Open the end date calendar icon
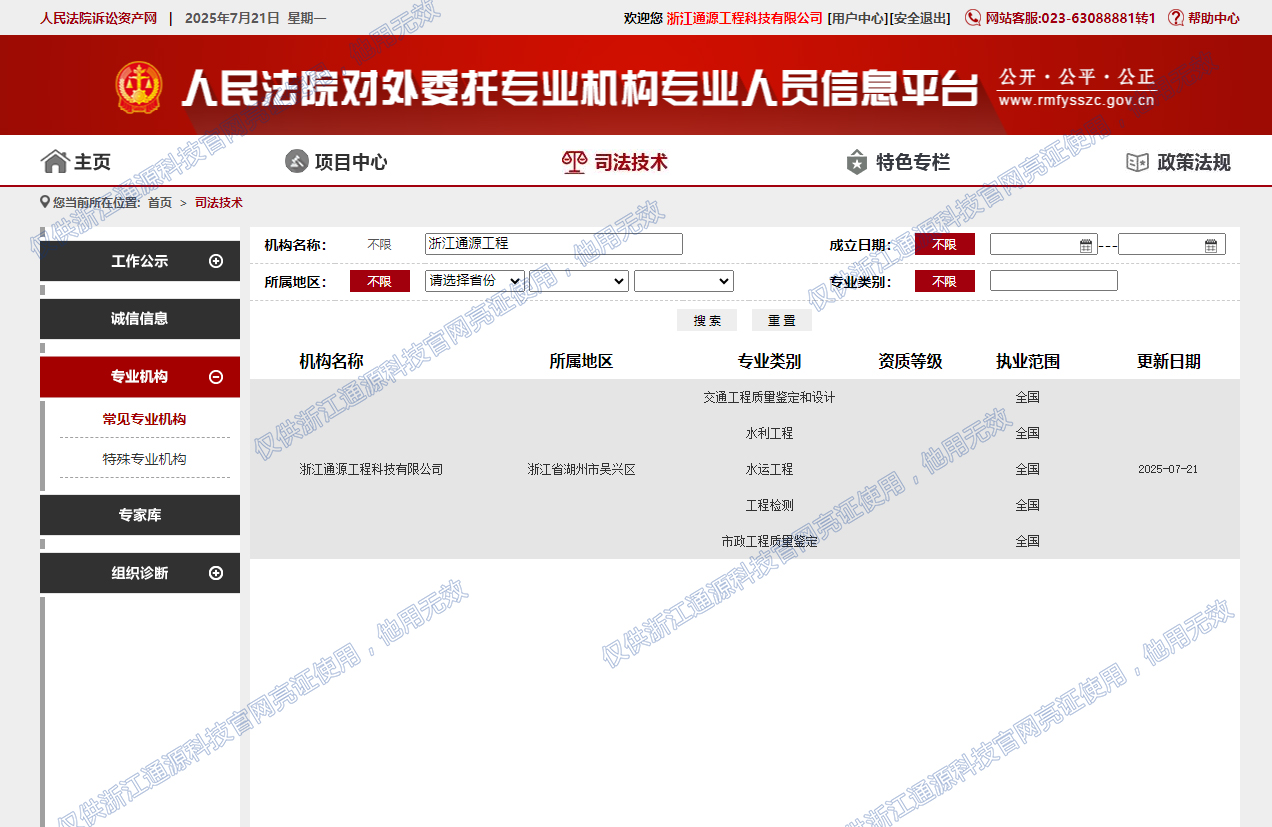 (x=1211, y=245)
